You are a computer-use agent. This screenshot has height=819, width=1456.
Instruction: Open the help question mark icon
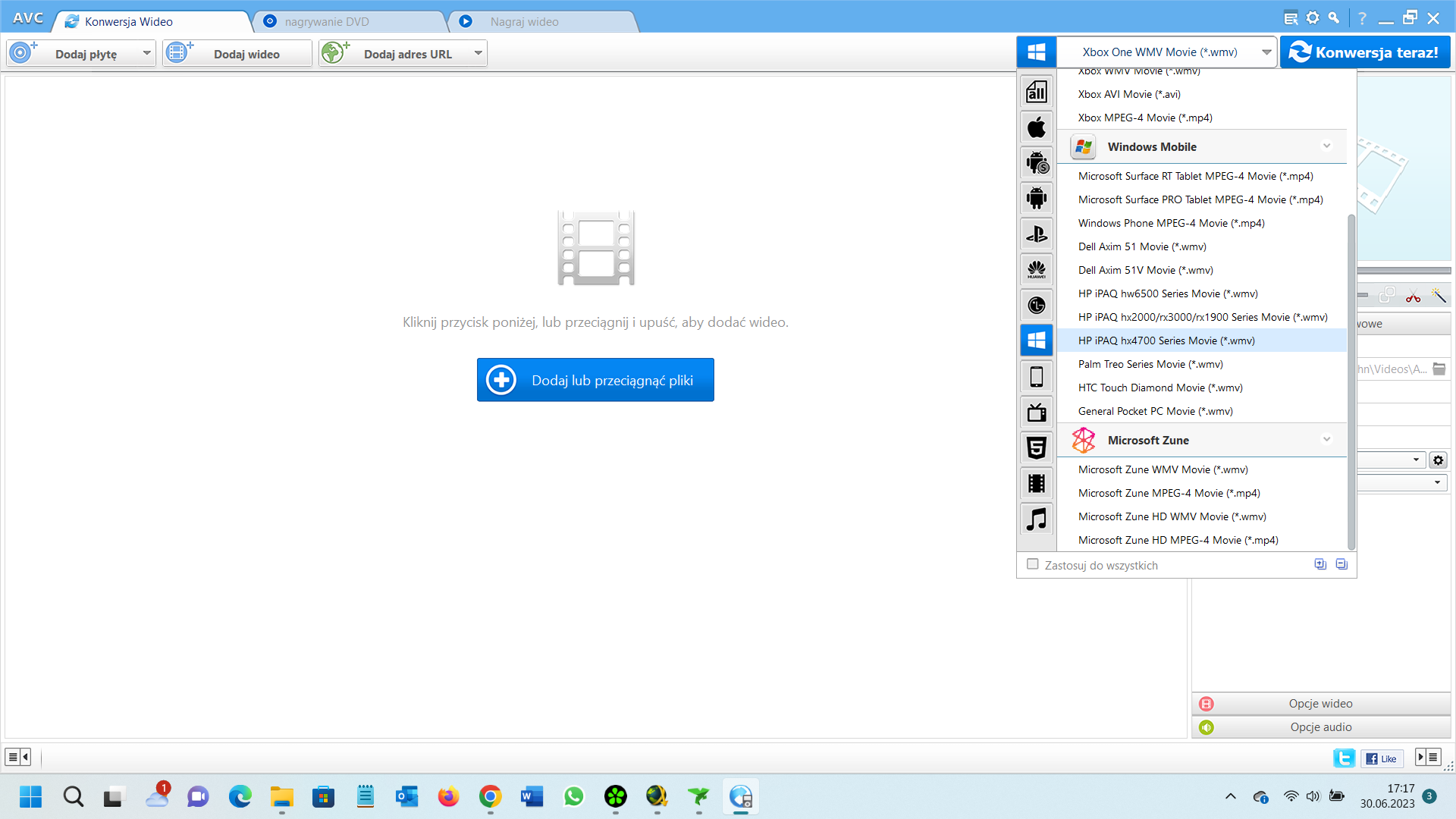tap(1362, 18)
